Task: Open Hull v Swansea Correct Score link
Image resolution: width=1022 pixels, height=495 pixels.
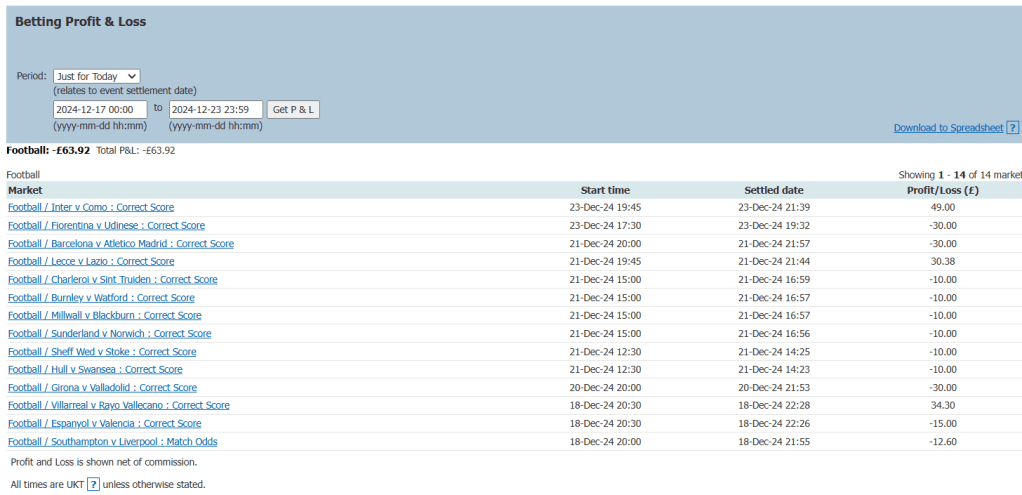Action: click(95, 370)
